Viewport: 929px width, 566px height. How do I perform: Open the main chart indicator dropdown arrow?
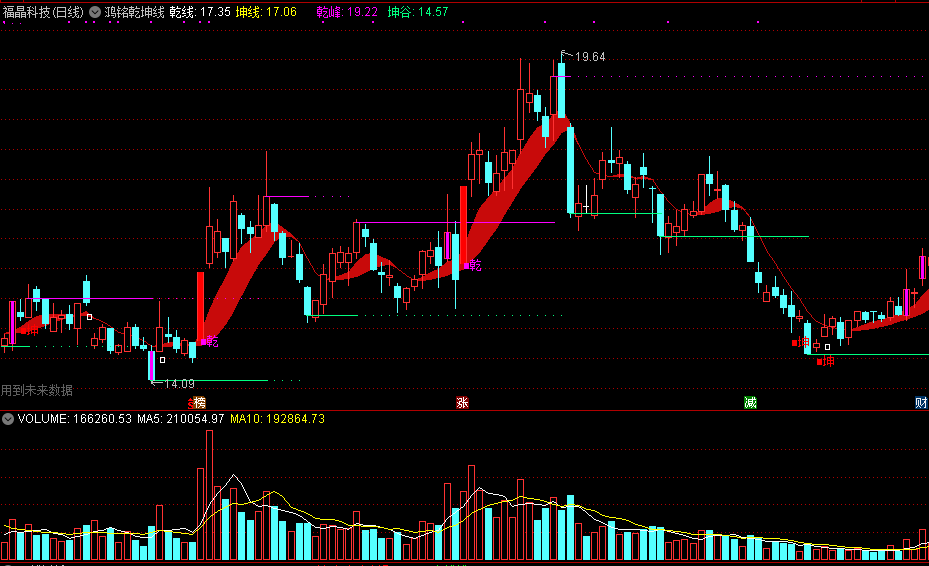click(x=95, y=12)
